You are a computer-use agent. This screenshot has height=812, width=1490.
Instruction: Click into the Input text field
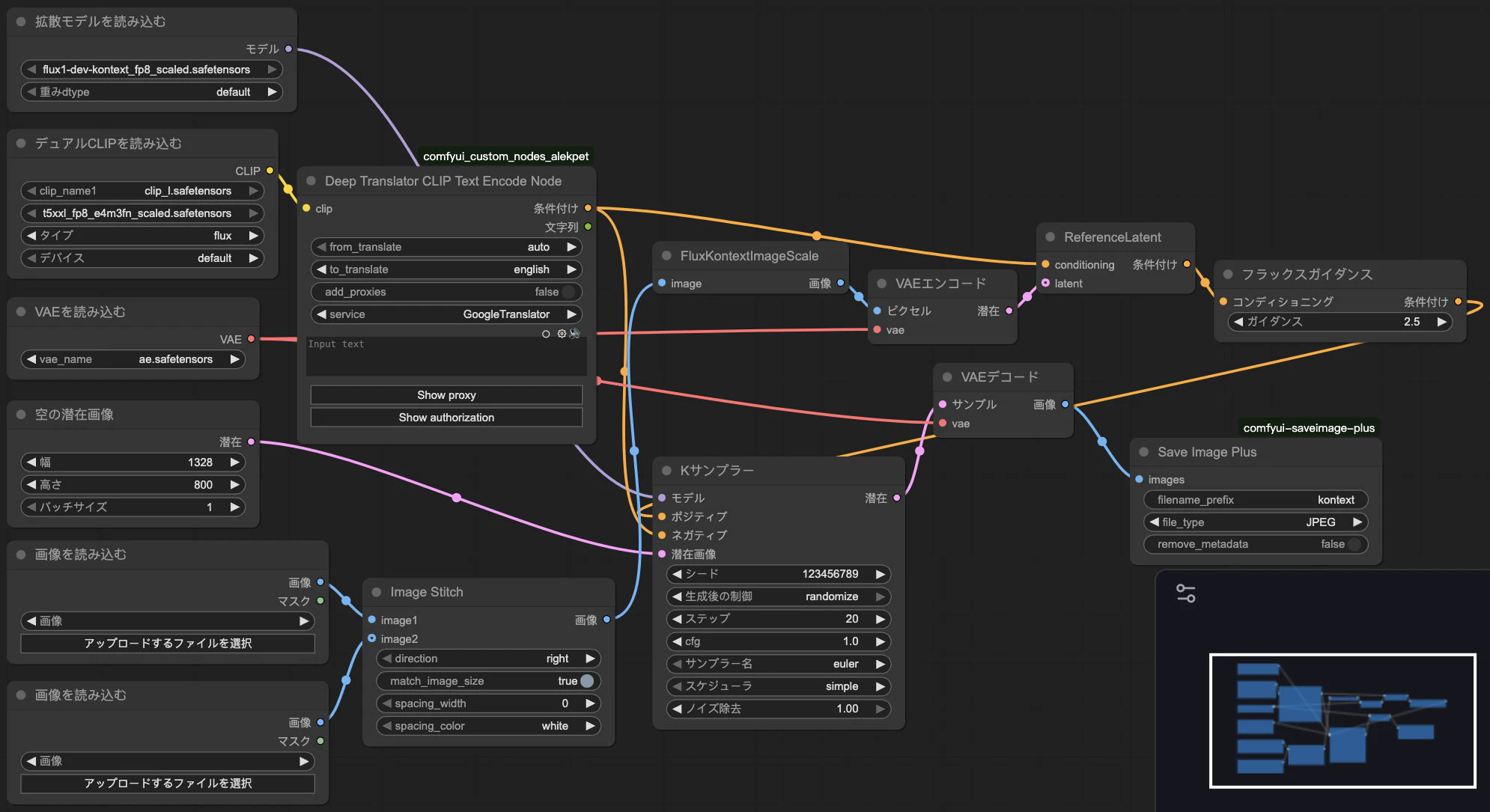click(446, 359)
